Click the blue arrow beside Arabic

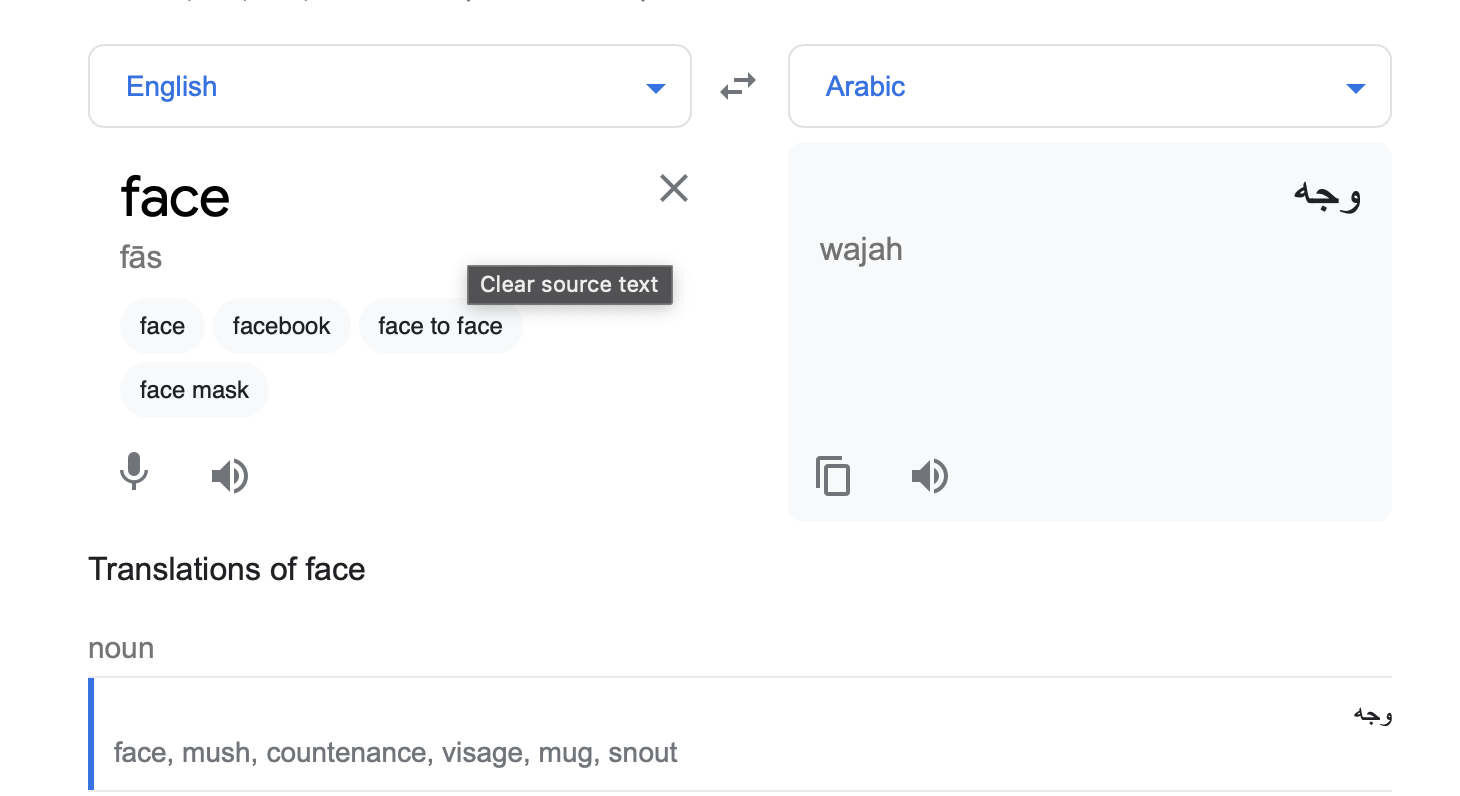click(1356, 89)
